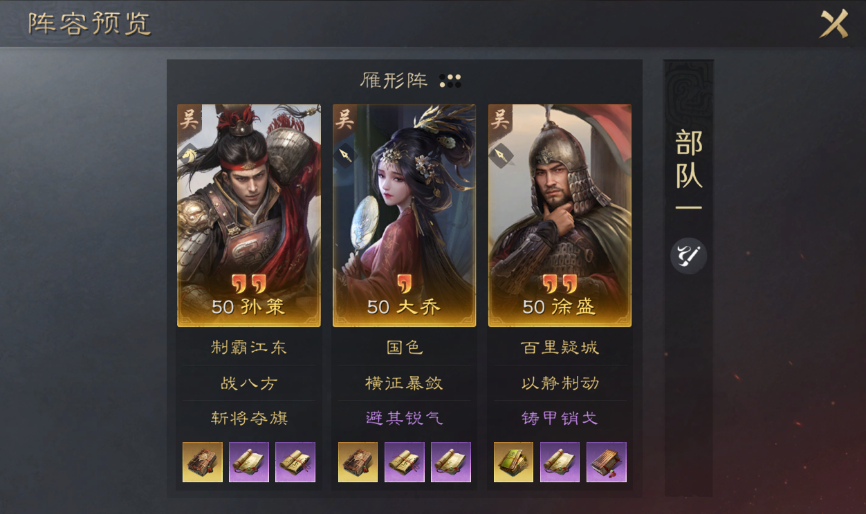Select 孙策's middle purple scroll icon
This screenshot has height=514, width=866.
coord(249,462)
